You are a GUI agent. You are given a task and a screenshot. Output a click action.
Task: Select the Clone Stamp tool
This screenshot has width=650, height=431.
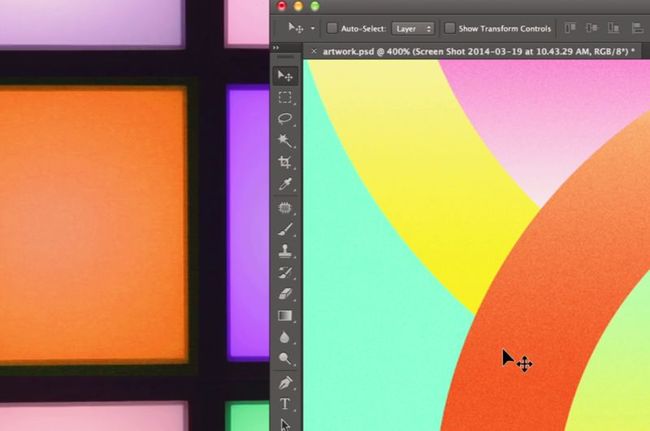pos(286,250)
